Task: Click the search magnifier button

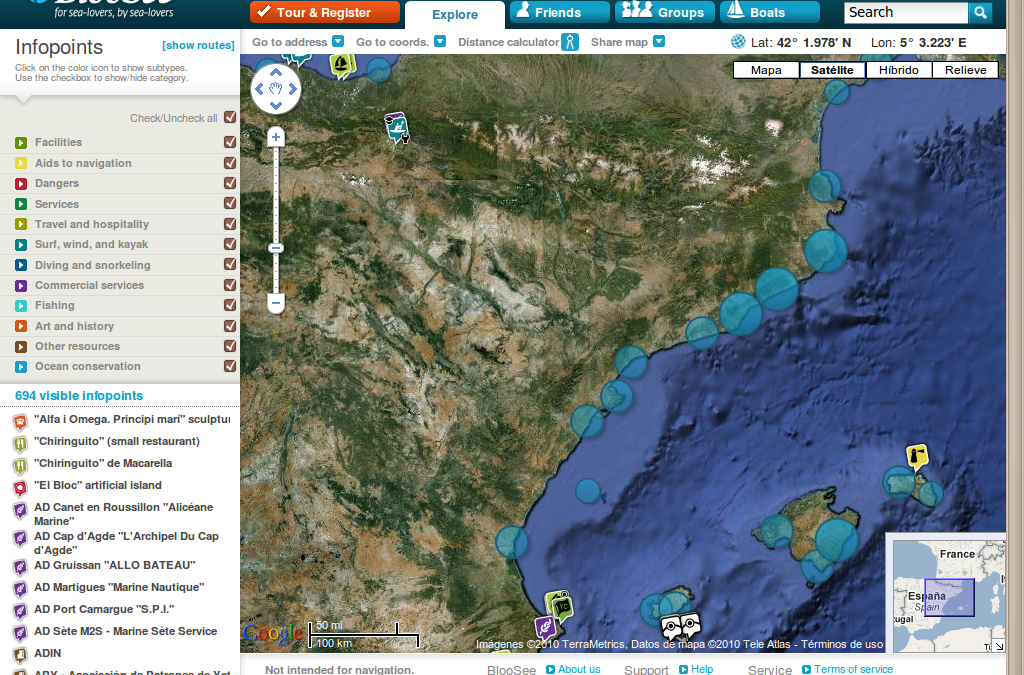Action: click(981, 13)
